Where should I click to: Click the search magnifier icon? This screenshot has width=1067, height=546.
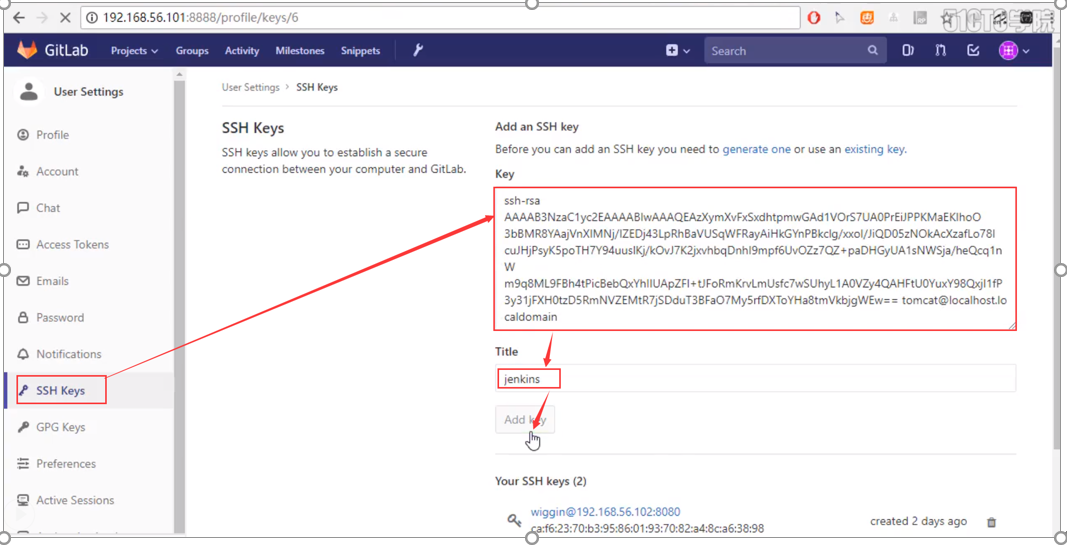tap(872, 50)
